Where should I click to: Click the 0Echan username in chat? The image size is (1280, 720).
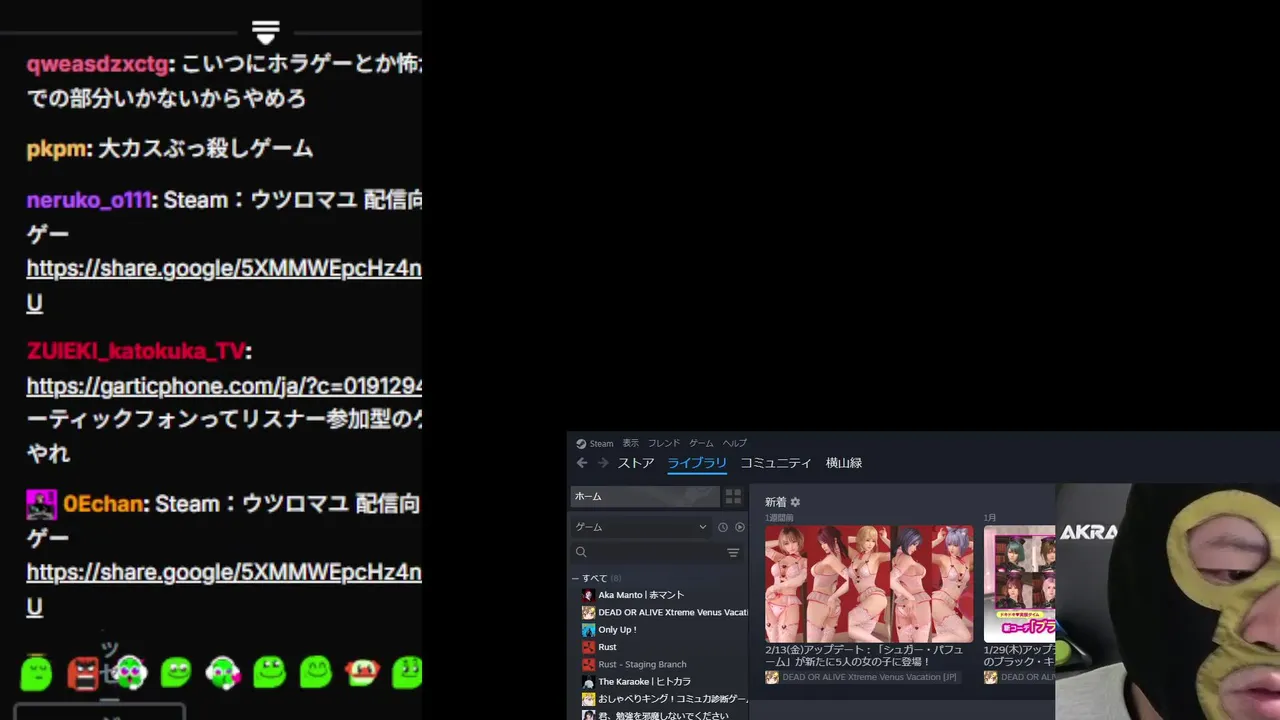coord(103,504)
